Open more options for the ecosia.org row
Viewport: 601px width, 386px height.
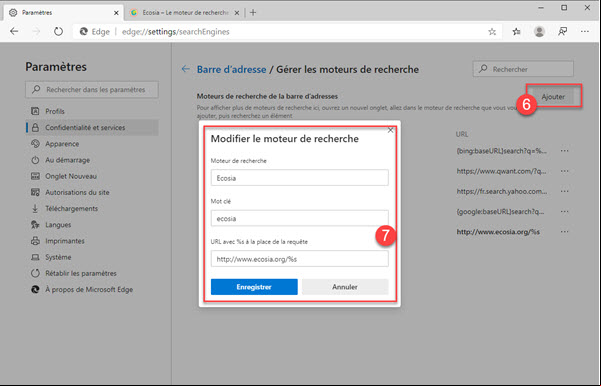[x=564, y=232]
